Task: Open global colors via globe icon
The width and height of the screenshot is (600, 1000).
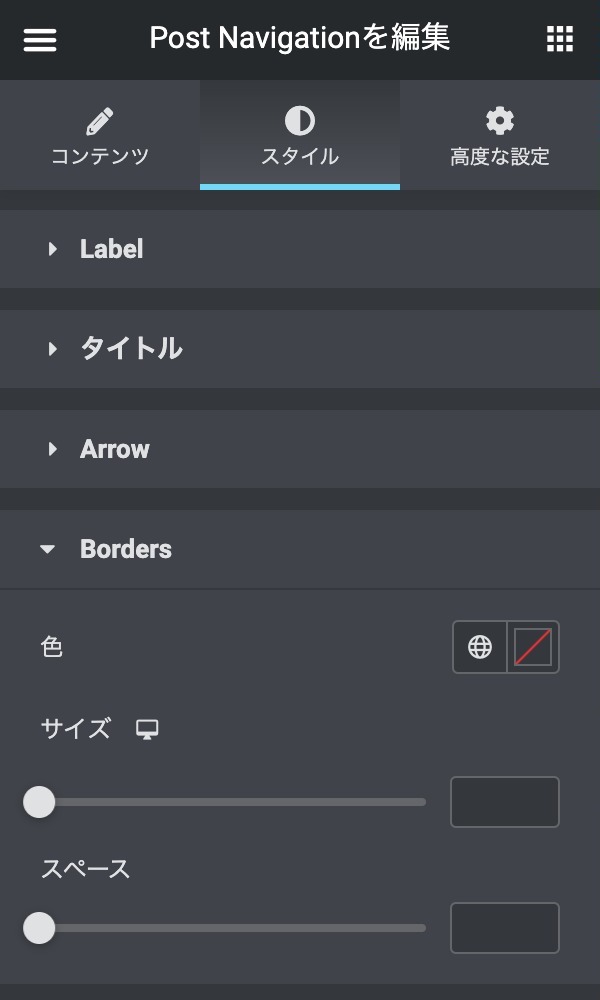Action: click(x=480, y=648)
